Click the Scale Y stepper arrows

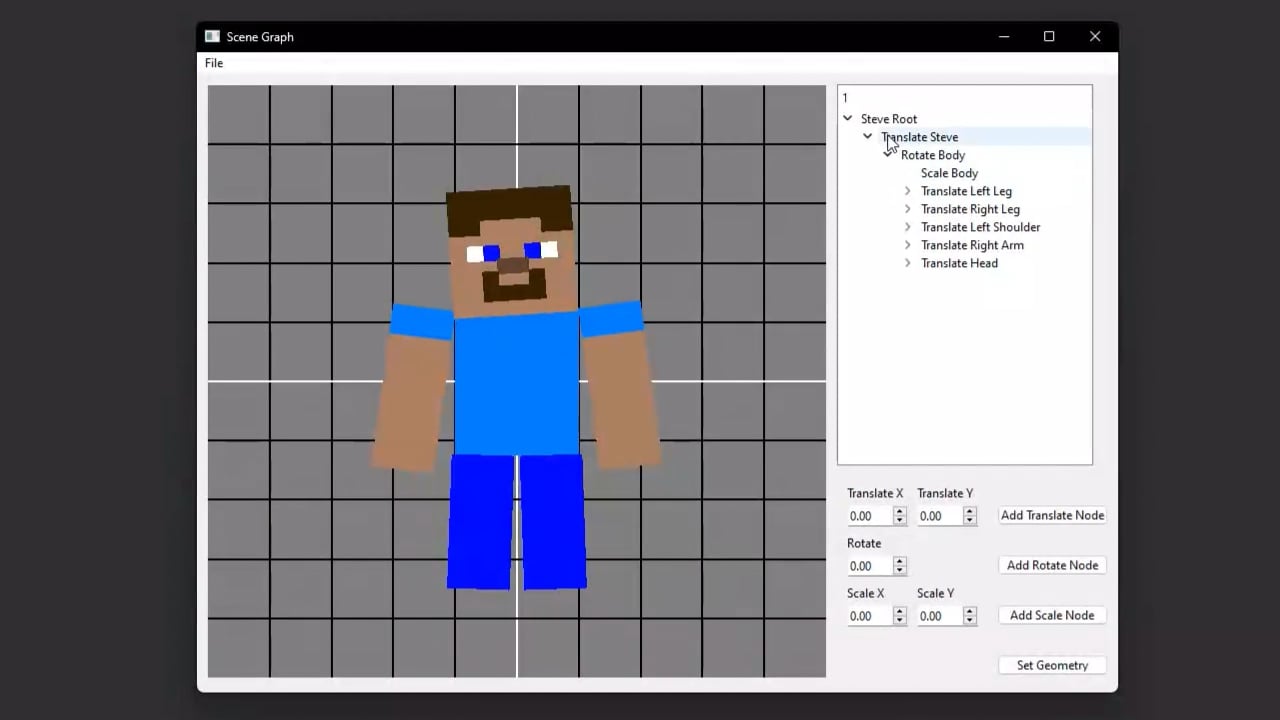(969, 616)
